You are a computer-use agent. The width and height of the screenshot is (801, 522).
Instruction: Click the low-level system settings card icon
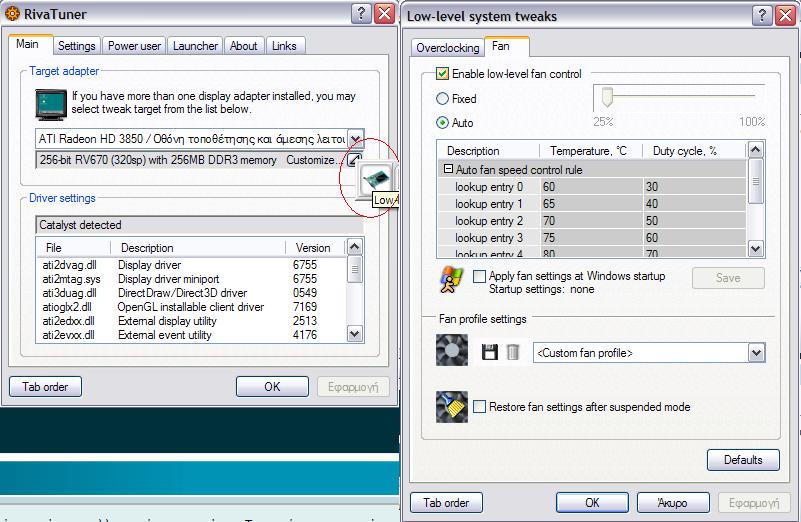(x=376, y=179)
